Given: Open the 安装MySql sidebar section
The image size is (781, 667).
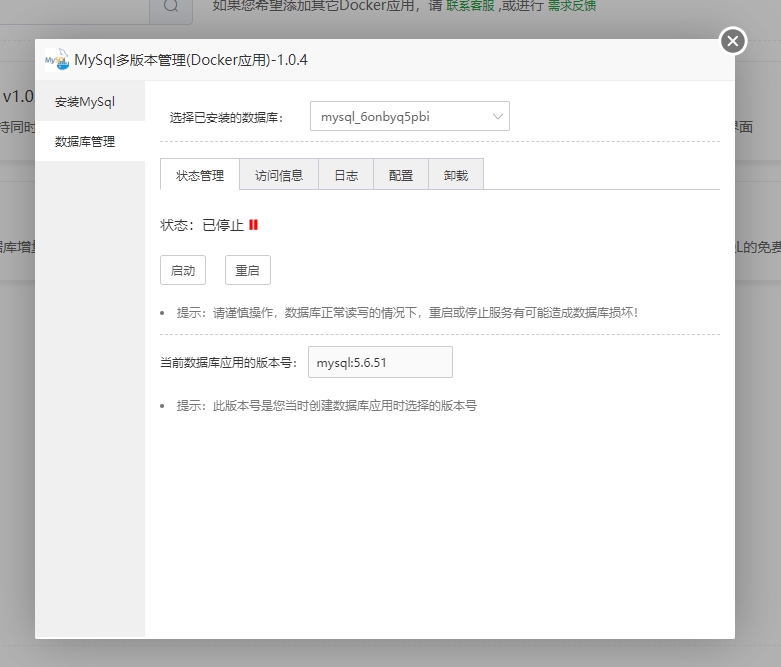Looking at the screenshot, I should pos(90,102).
